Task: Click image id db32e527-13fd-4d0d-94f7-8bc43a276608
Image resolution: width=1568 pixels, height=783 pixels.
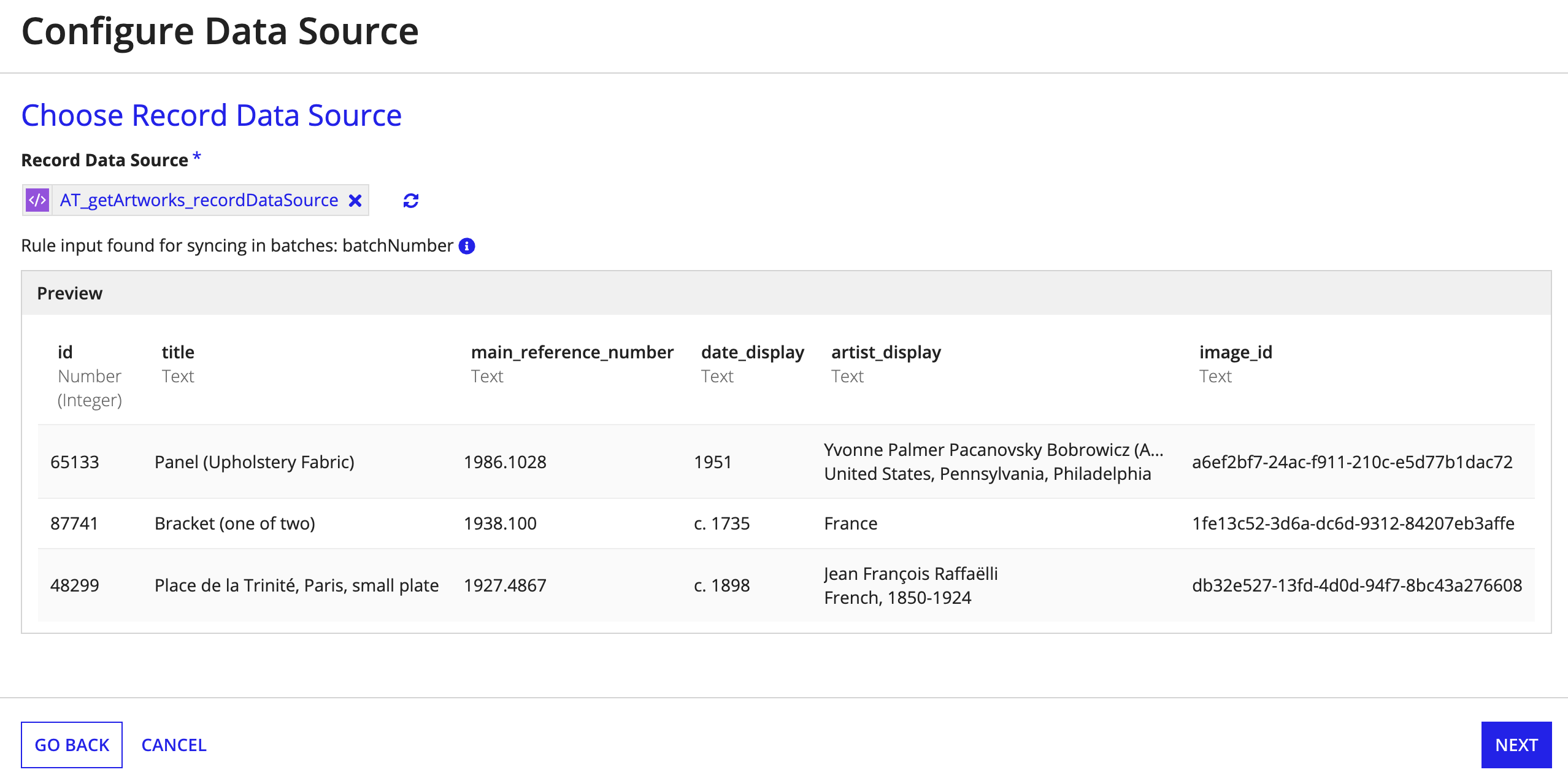Action: (1357, 585)
